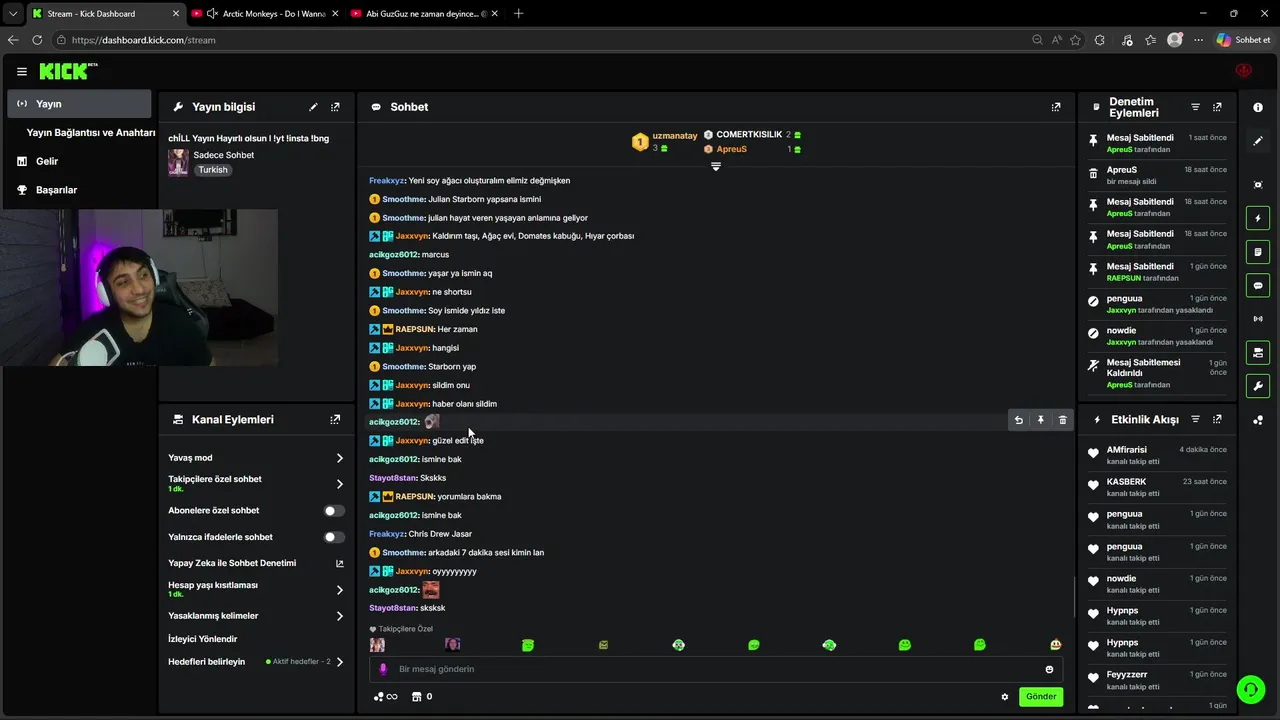Open a new browser tab
This screenshot has width=1280, height=720.
(x=518, y=14)
